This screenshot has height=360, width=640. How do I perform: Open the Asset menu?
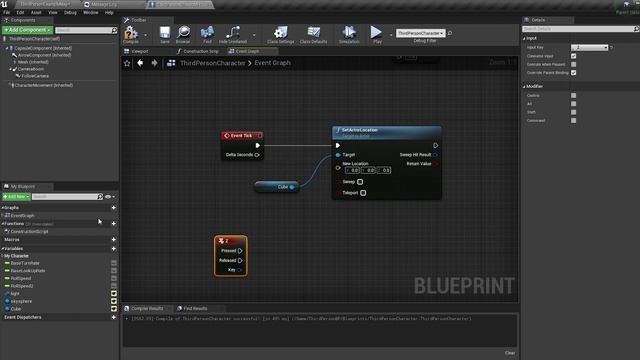(x=36, y=13)
